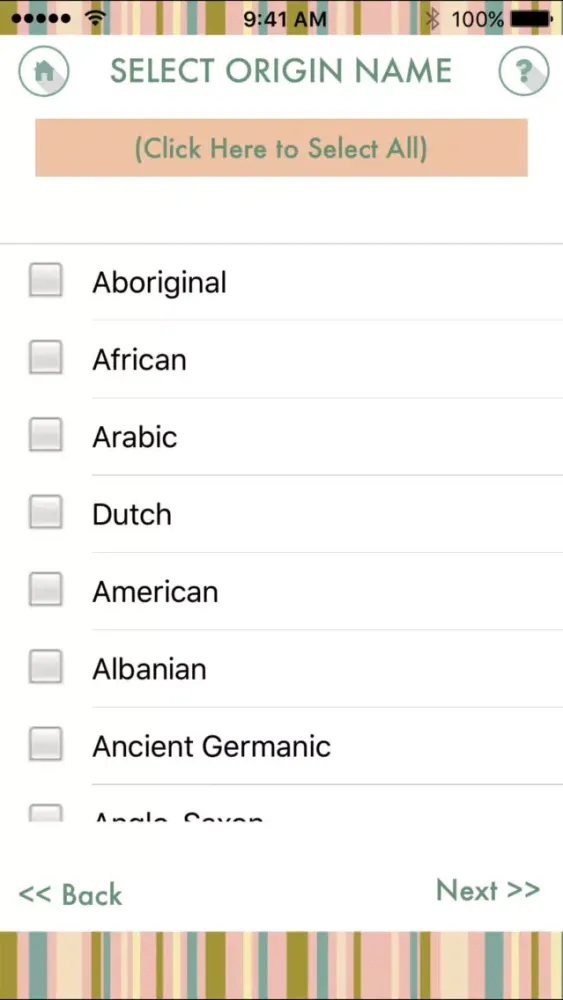Image resolution: width=563 pixels, height=1000 pixels.
Task: Open the help question mark icon
Action: [x=523, y=71]
